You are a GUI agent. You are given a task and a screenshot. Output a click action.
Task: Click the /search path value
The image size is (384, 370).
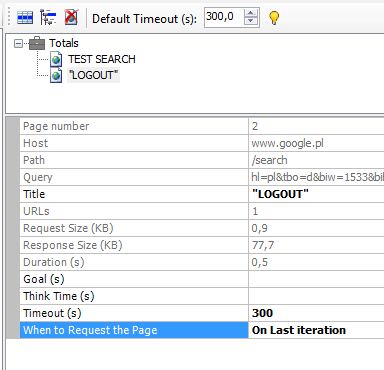(269, 160)
